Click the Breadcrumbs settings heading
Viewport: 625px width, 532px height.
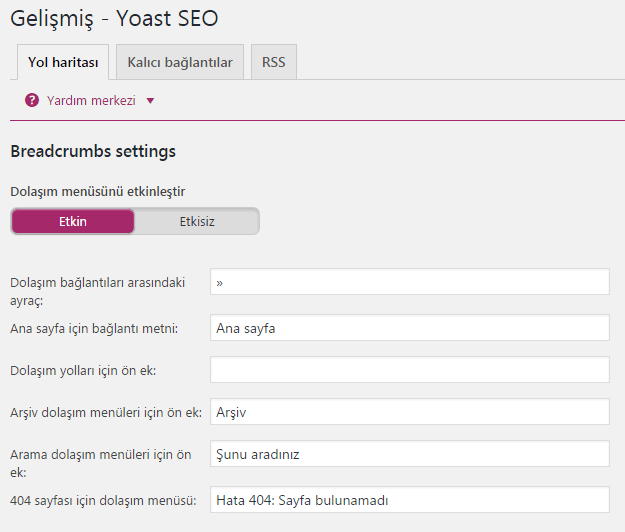pyautogui.click(x=93, y=151)
